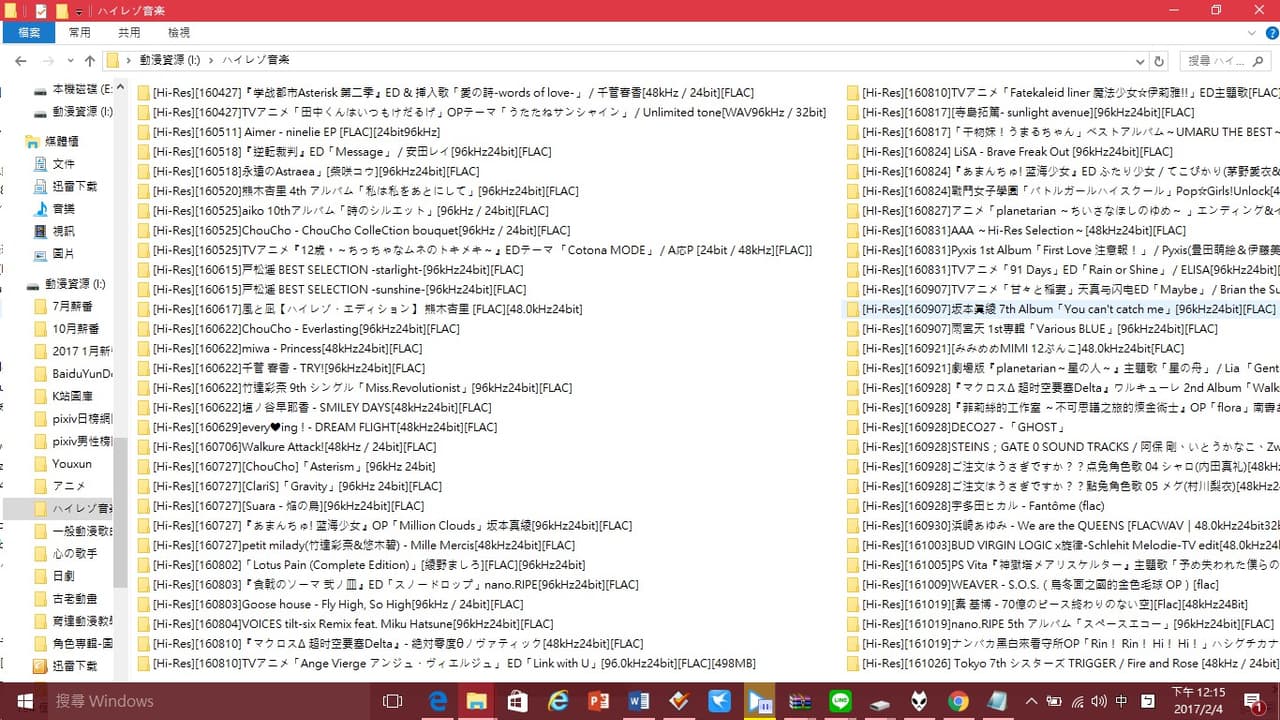Switch to the 常用 ribbon tab

pos(80,33)
